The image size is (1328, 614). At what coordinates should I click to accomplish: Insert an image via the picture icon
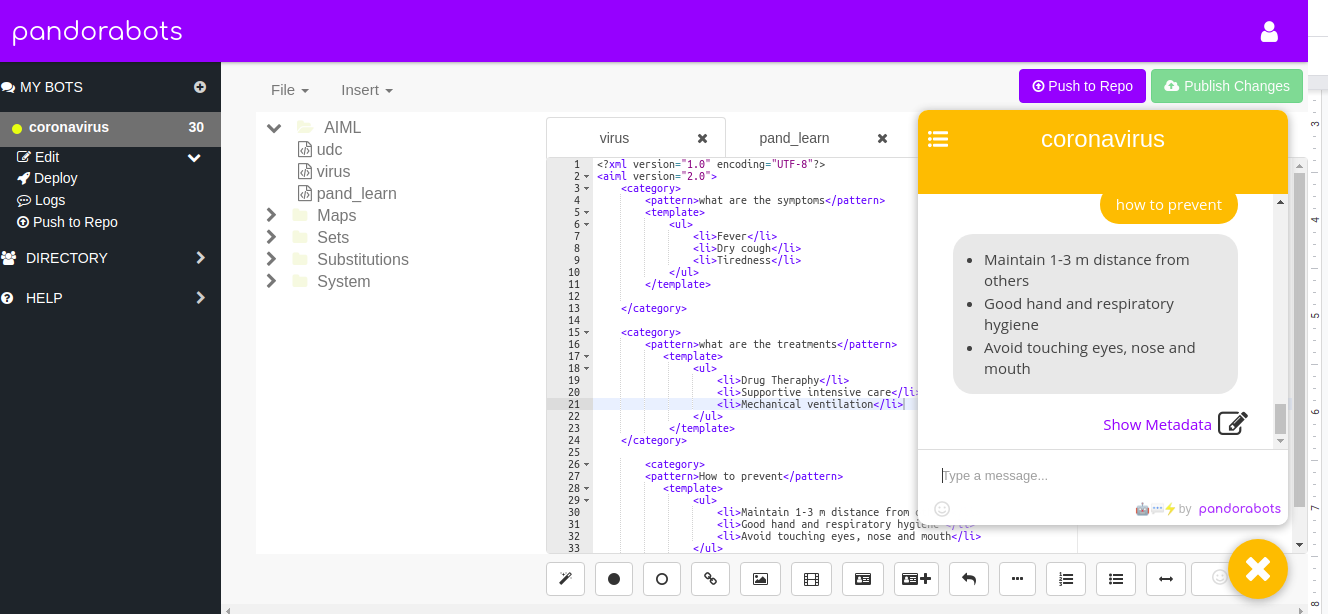click(x=760, y=578)
